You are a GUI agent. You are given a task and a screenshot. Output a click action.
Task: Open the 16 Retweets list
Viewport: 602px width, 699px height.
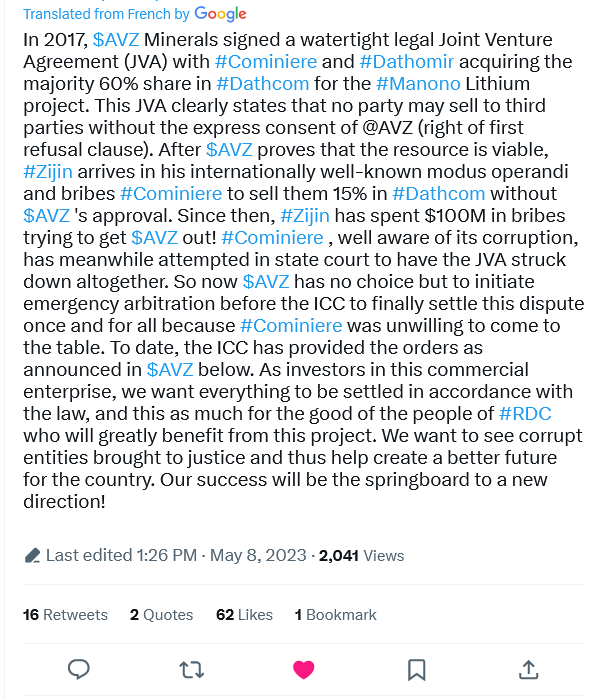[x=66, y=615]
